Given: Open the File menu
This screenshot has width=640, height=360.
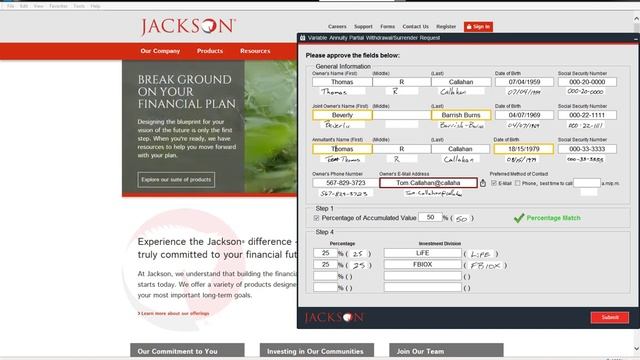Looking at the screenshot, I should (x=11, y=6).
